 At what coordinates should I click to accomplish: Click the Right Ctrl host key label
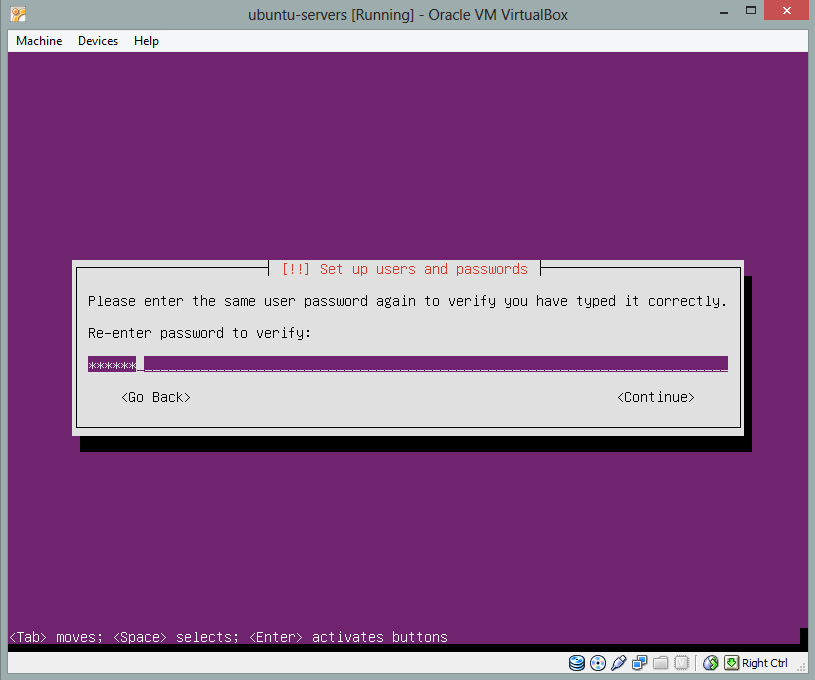(x=765, y=663)
